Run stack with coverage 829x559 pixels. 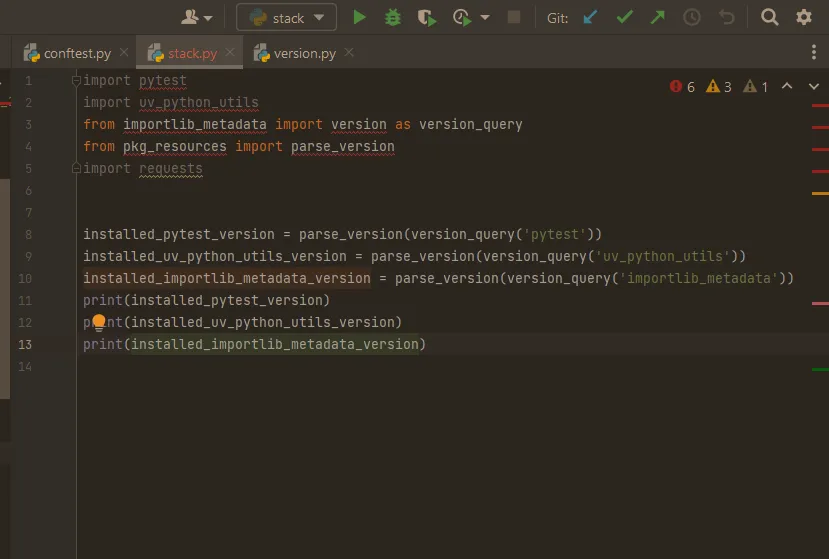426,18
